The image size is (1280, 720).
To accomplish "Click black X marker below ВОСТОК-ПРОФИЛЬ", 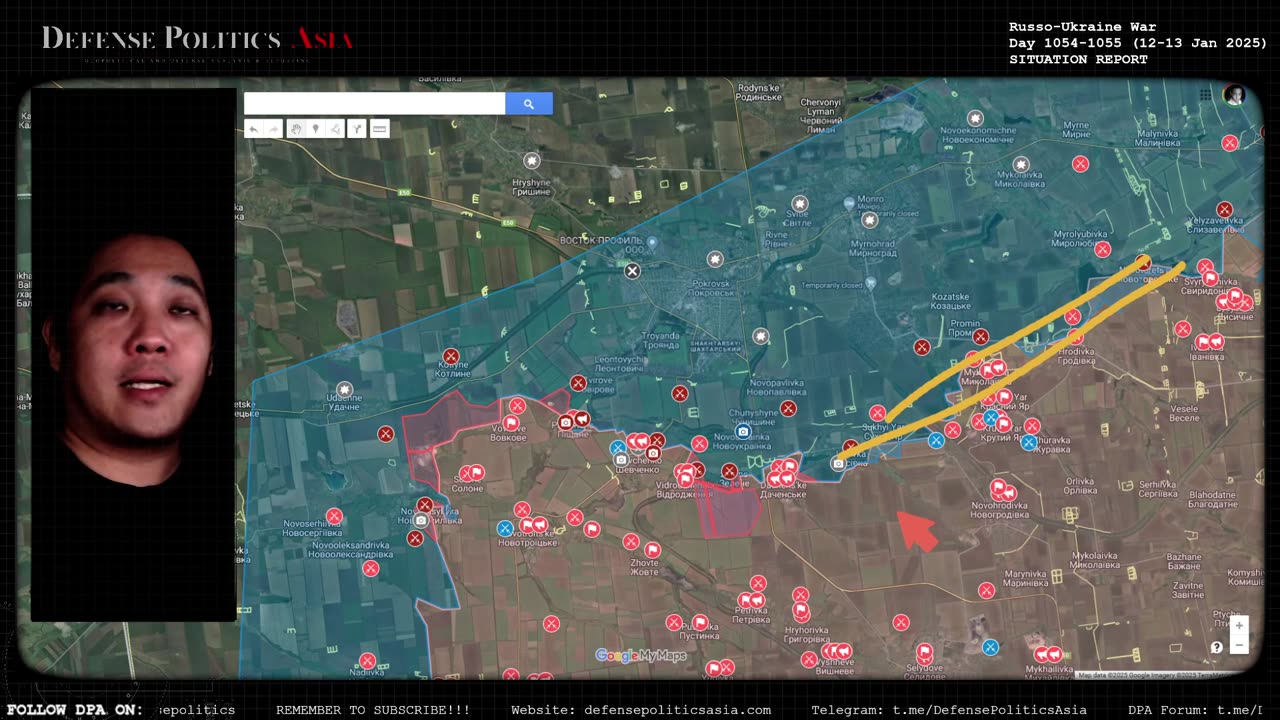I will (632, 271).
